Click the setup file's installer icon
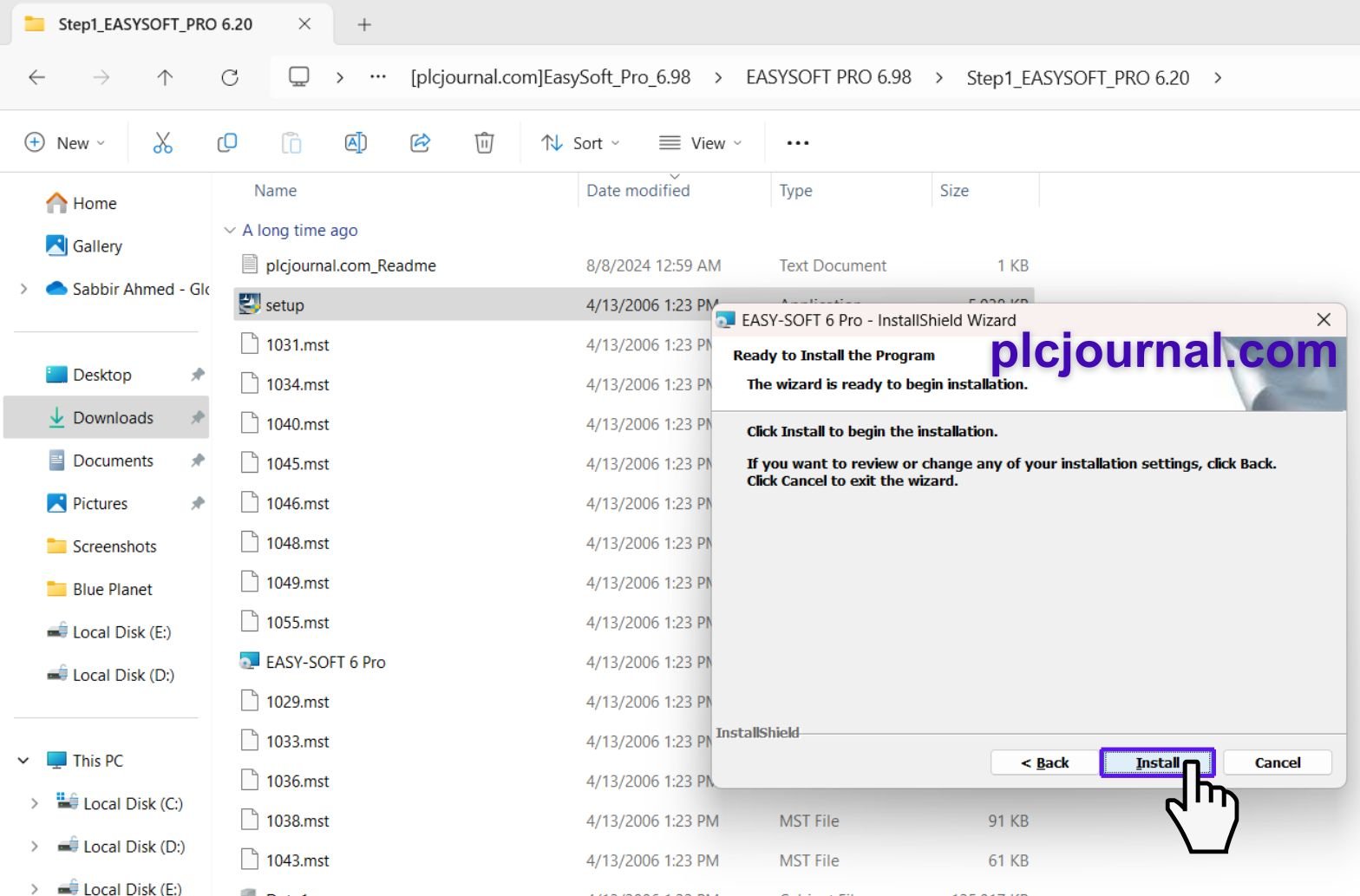 coord(249,304)
